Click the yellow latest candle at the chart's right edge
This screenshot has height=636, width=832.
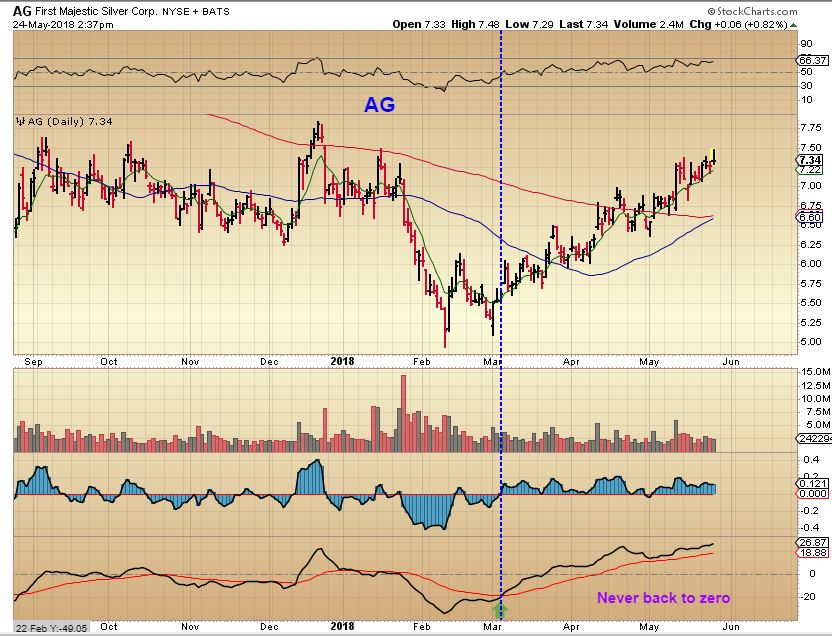[714, 156]
